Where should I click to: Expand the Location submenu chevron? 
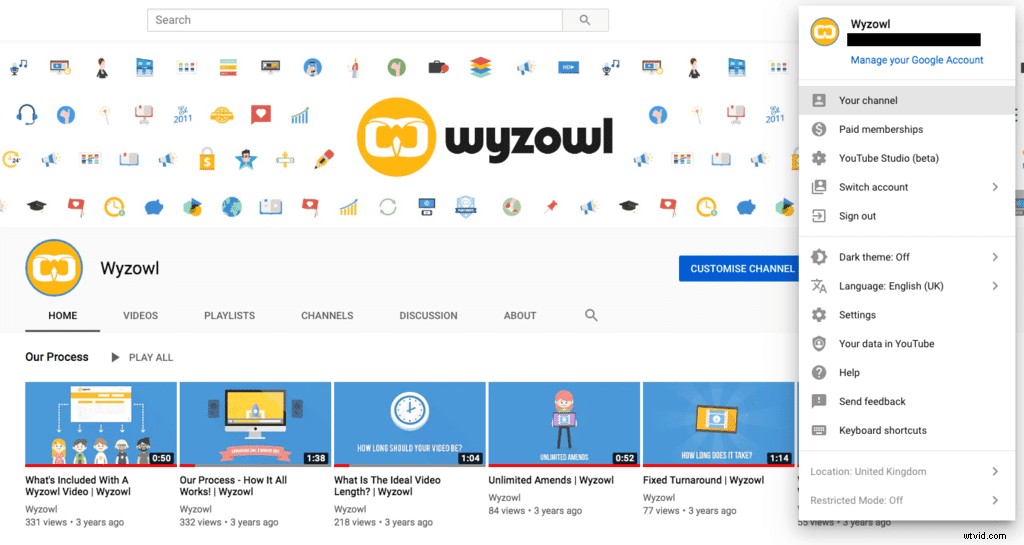point(995,471)
